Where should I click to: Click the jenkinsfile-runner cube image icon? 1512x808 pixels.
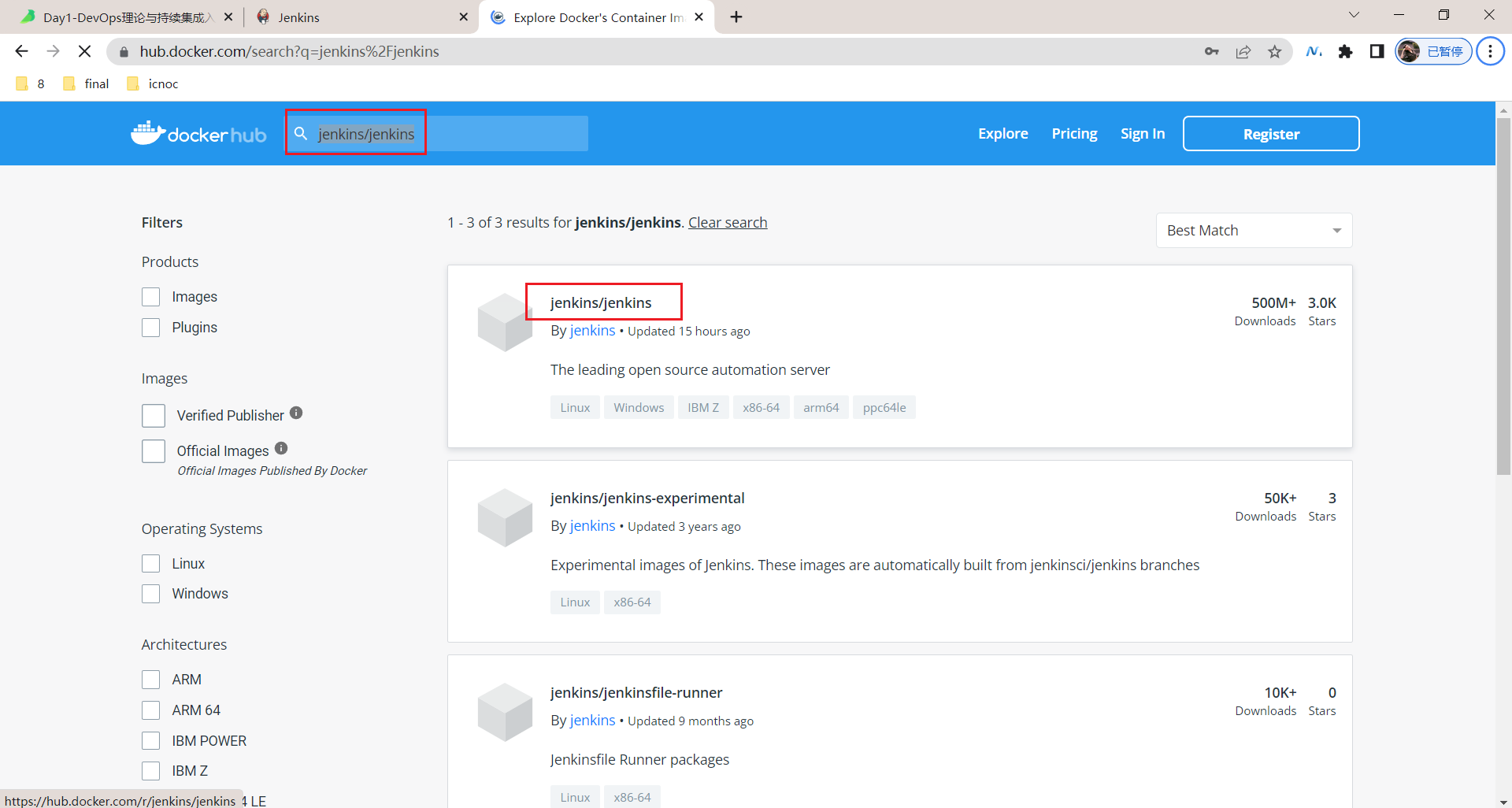coord(505,712)
